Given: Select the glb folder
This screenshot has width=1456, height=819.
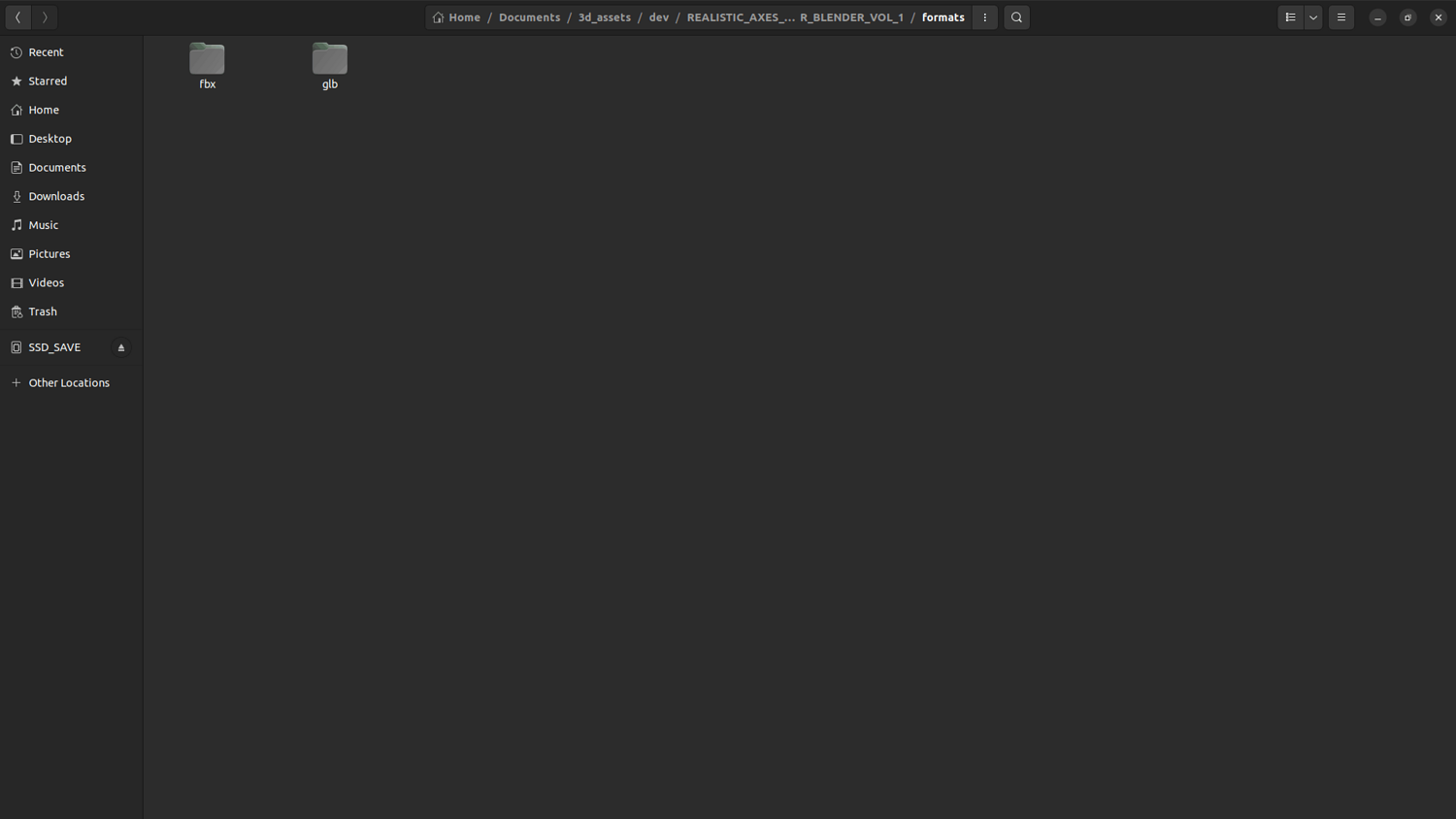Looking at the screenshot, I should (x=330, y=66).
